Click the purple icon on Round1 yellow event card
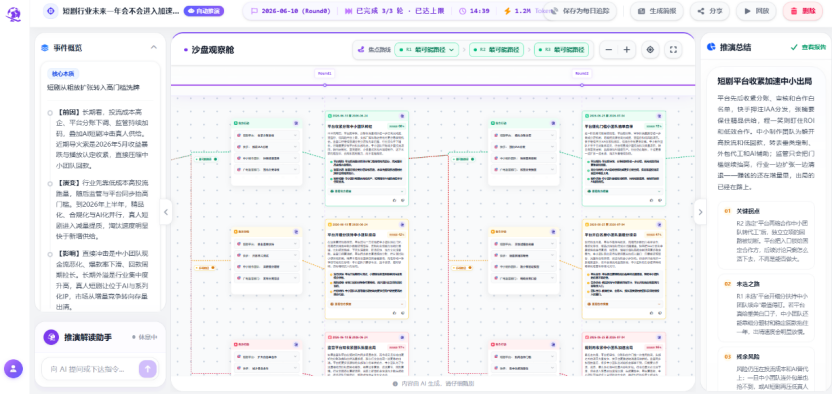 pos(402,224)
